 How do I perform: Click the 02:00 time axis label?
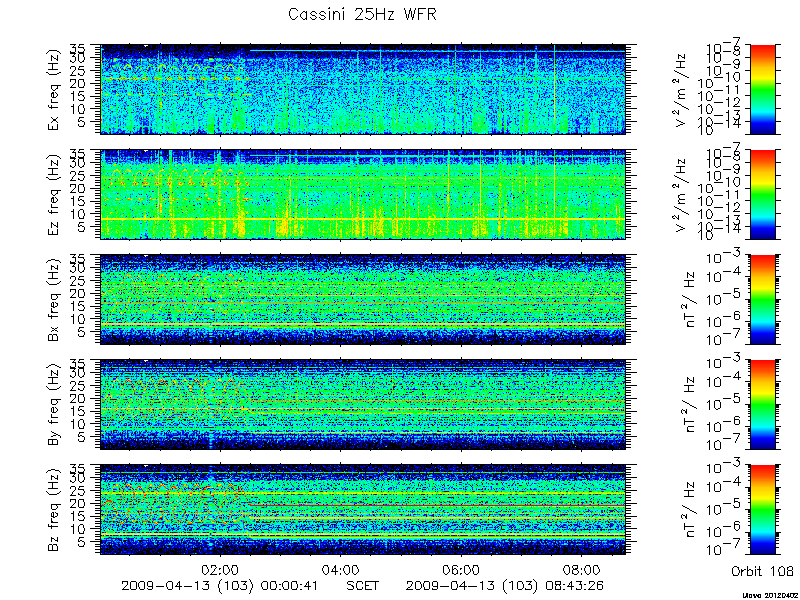point(220,569)
